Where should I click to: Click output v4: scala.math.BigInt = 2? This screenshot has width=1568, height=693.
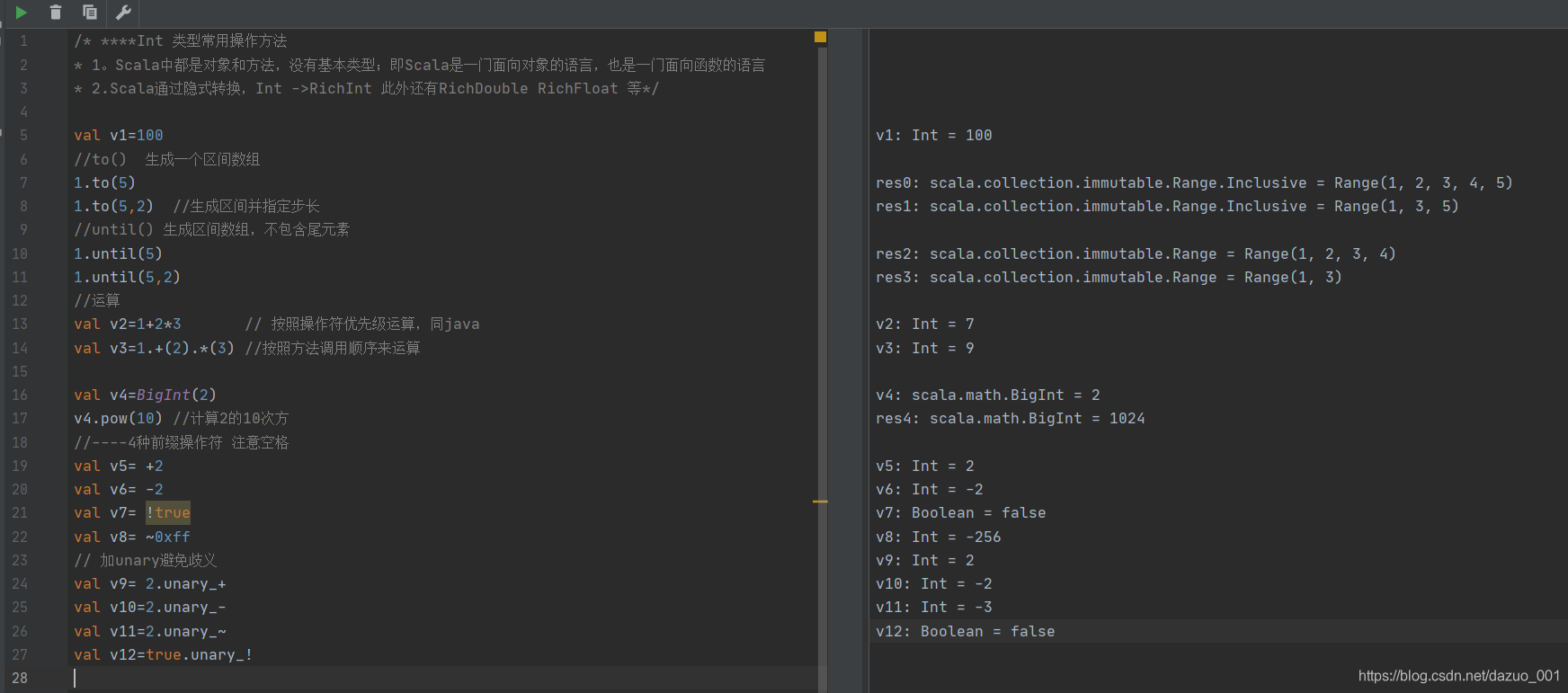coord(988,395)
